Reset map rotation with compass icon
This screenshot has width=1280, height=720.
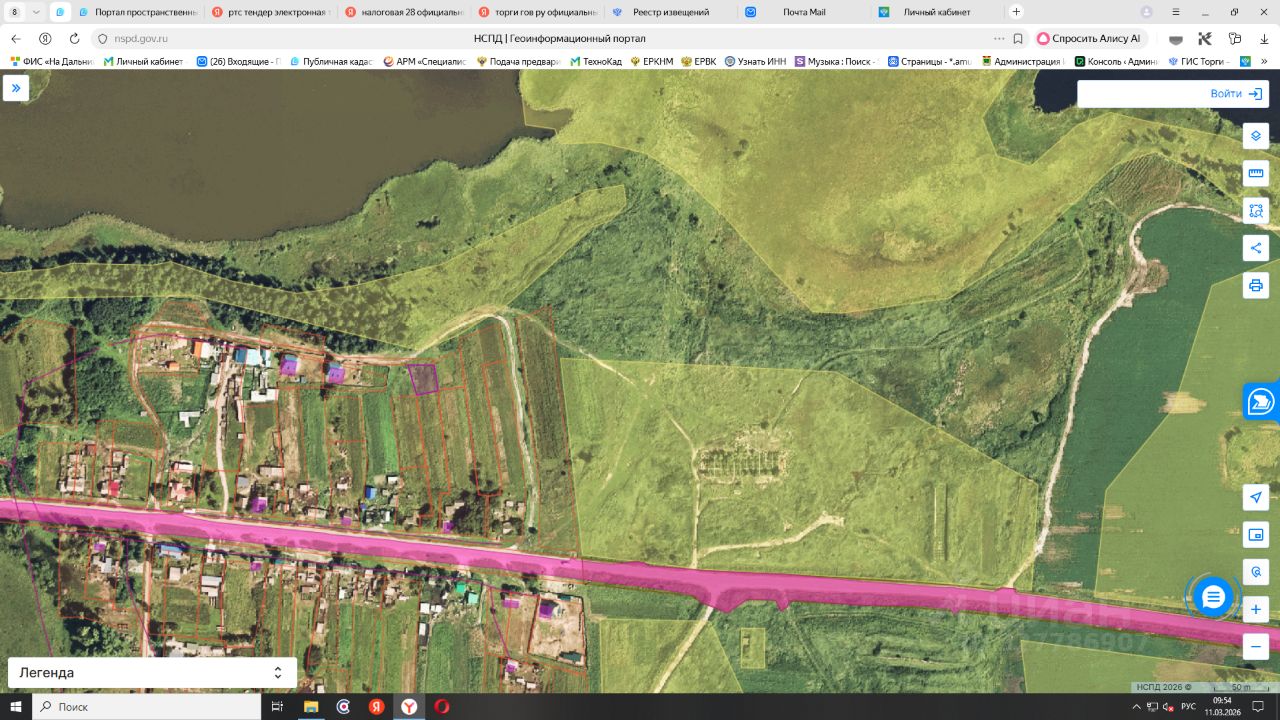(1256, 572)
